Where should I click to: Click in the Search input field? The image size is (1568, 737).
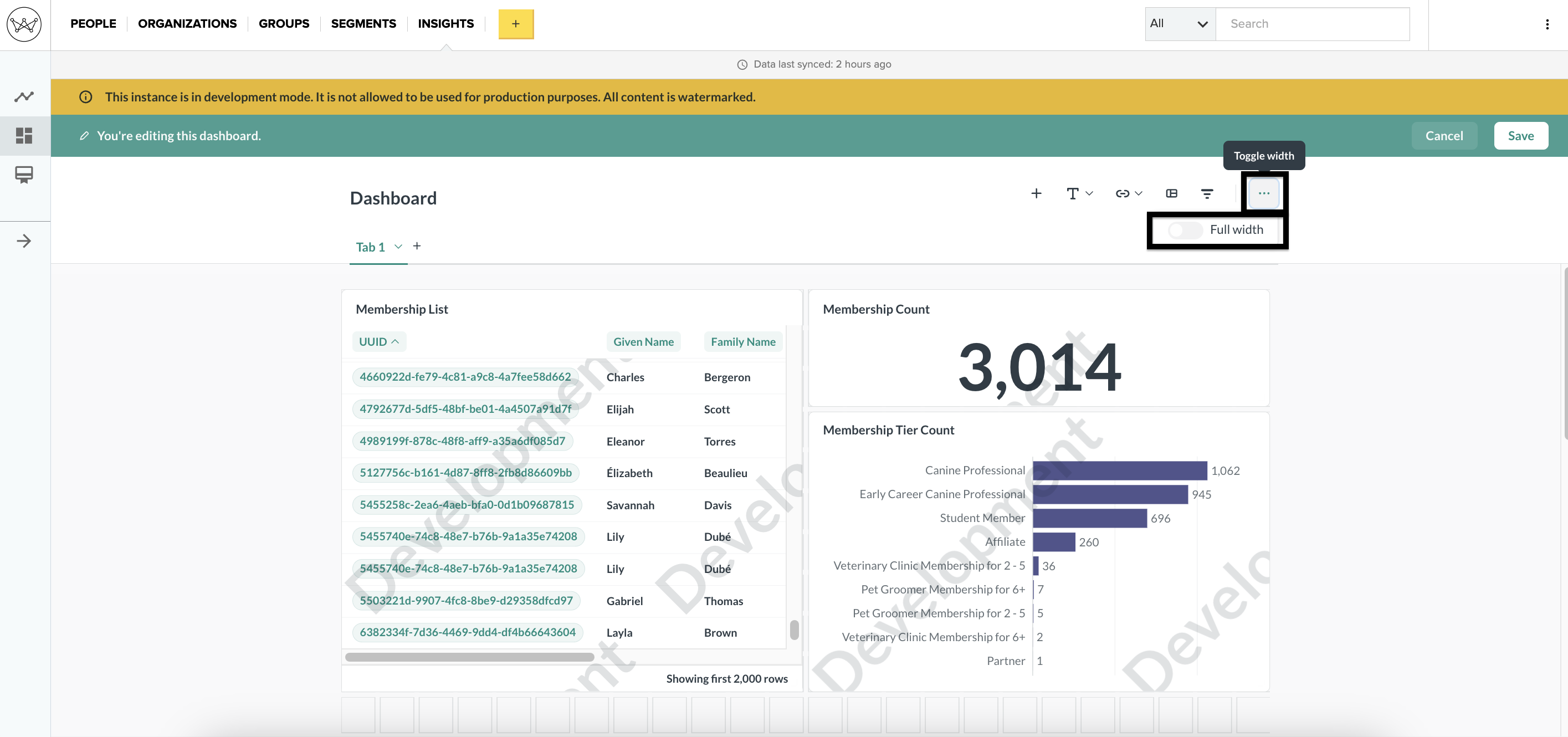(1313, 24)
